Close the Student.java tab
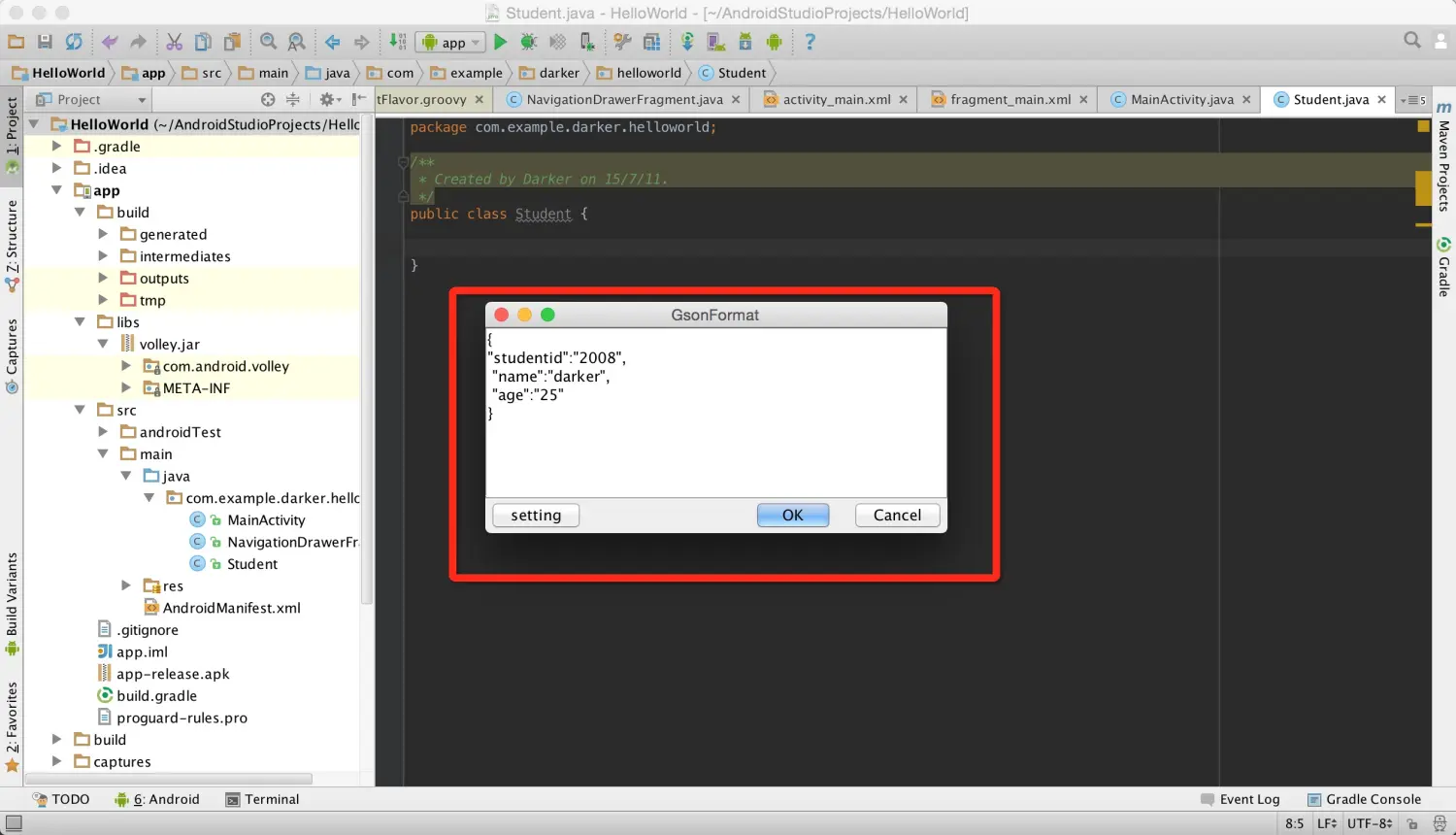This screenshot has height=835, width=1456. [1381, 100]
